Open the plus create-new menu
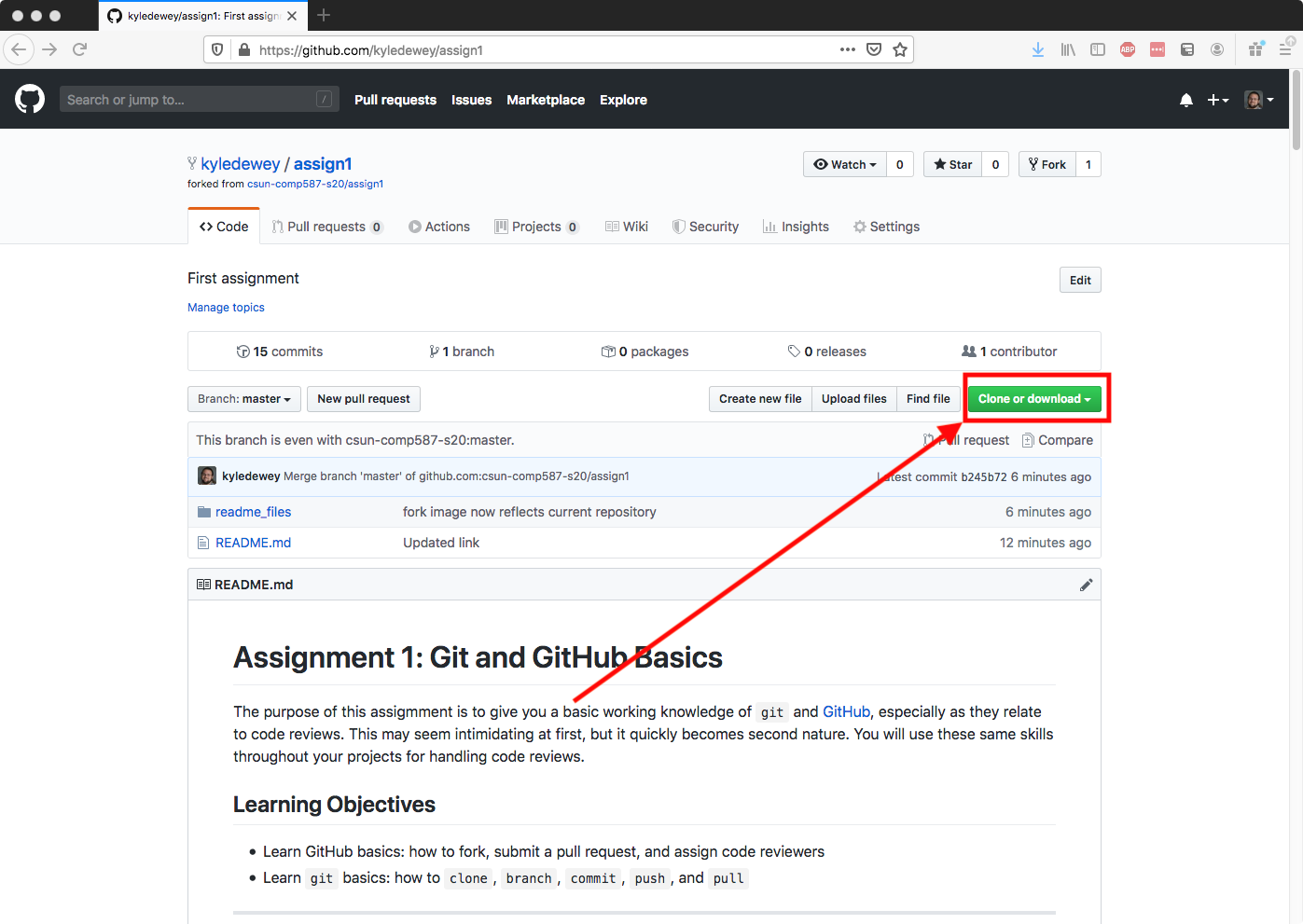Viewport: 1303px width, 924px height. (x=1218, y=100)
